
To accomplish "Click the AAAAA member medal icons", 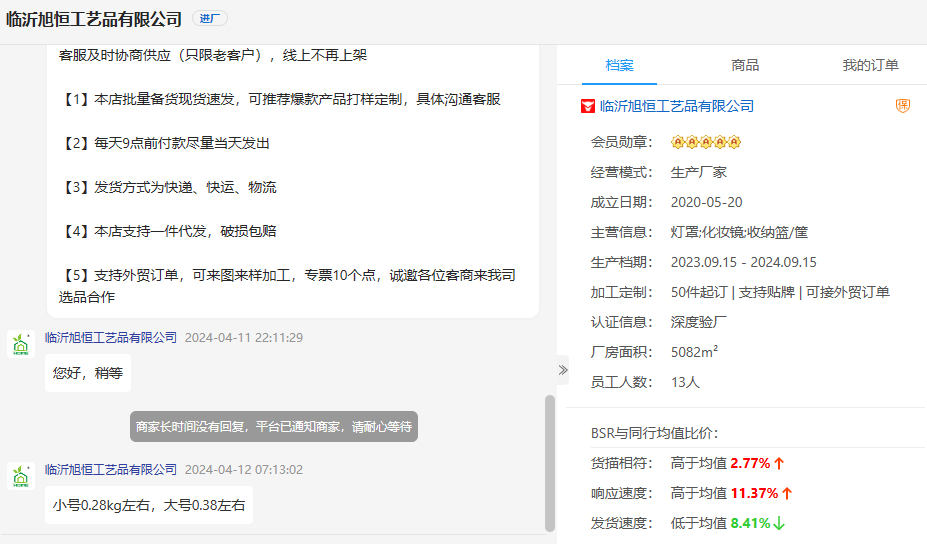I will click(x=705, y=143).
